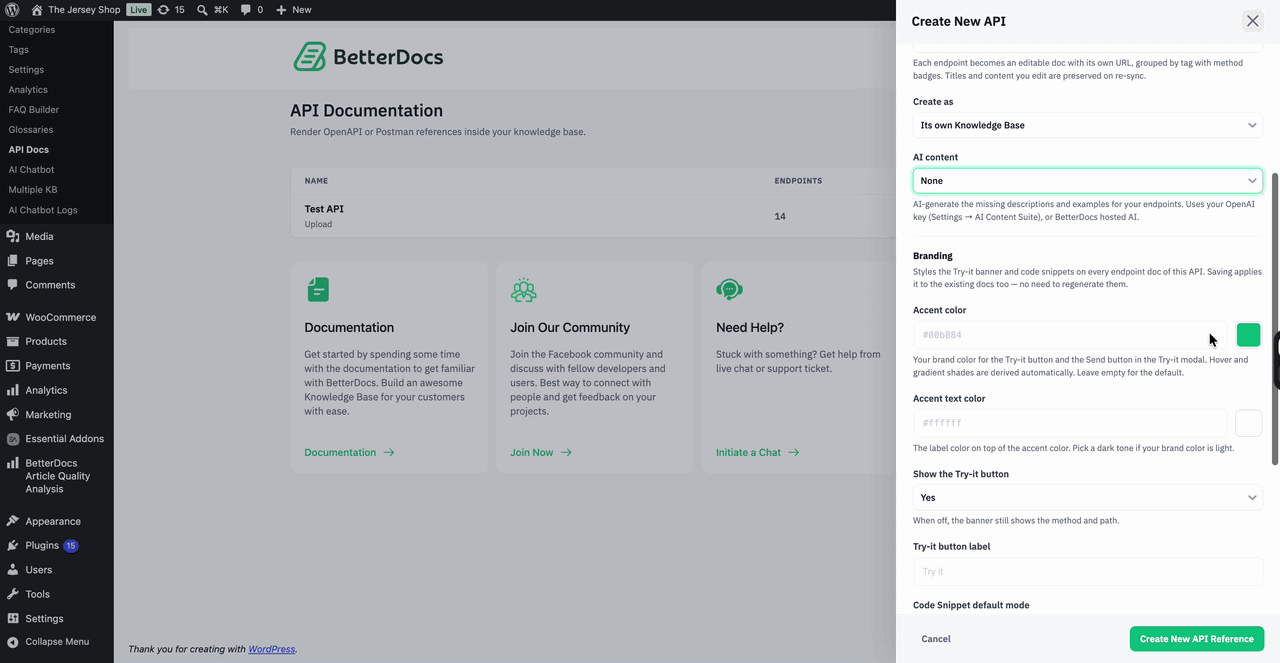The width and height of the screenshot is (1280, 663).
Task: Open the Multiple KB submenu item
Action: pyautogui.click(x=33, y=190)
